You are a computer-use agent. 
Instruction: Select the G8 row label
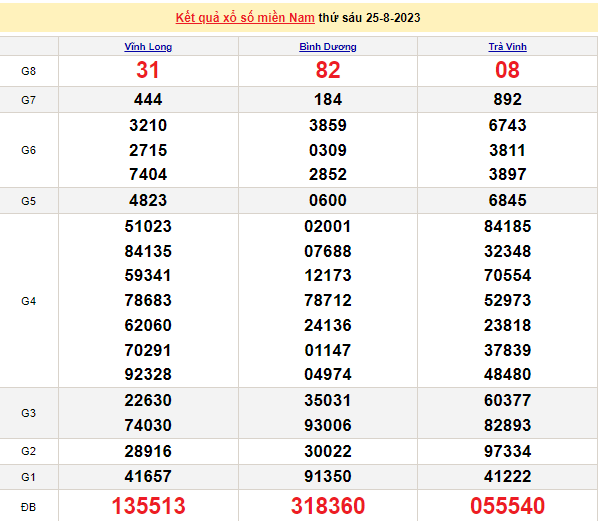point(29,71)
